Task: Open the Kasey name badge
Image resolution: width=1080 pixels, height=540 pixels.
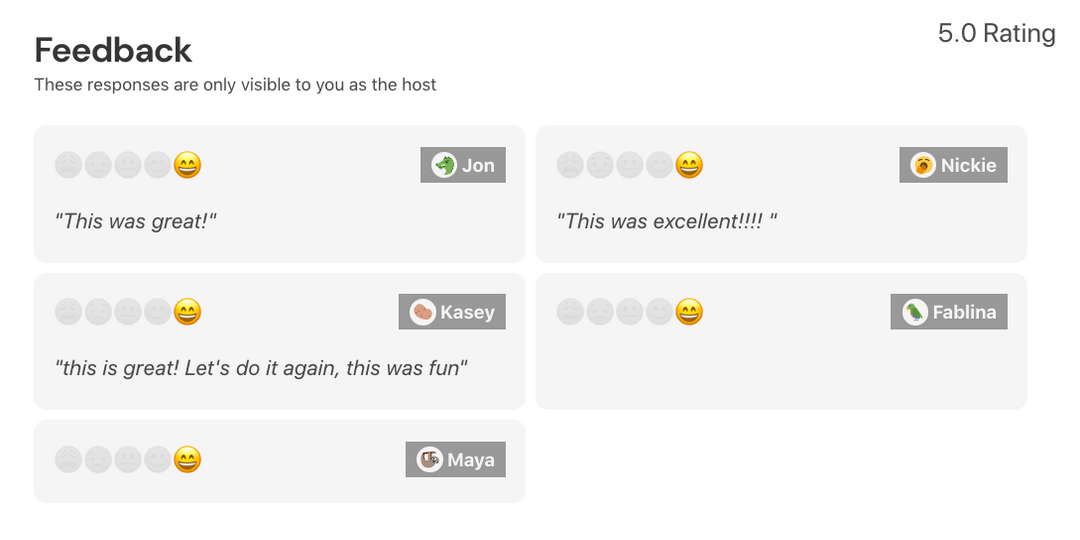Action: 452,312
